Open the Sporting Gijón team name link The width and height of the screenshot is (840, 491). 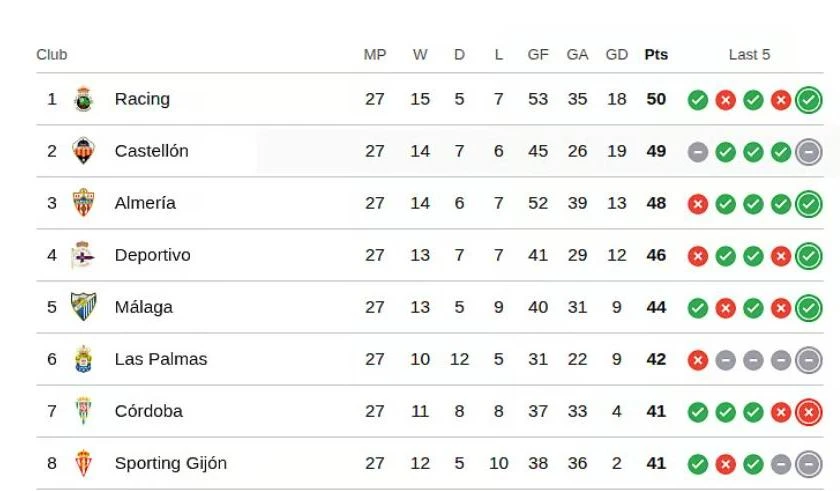[170, 463]
